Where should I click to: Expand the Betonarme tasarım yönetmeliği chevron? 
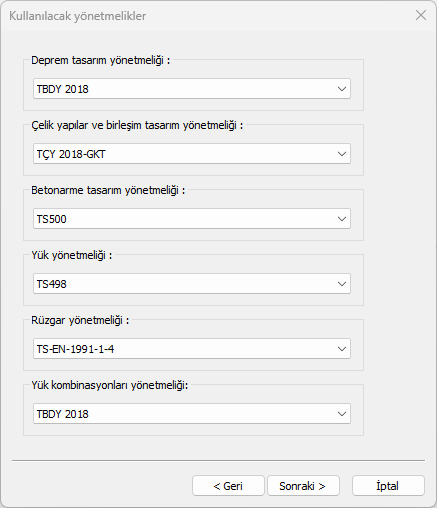[x=342, y=219]
